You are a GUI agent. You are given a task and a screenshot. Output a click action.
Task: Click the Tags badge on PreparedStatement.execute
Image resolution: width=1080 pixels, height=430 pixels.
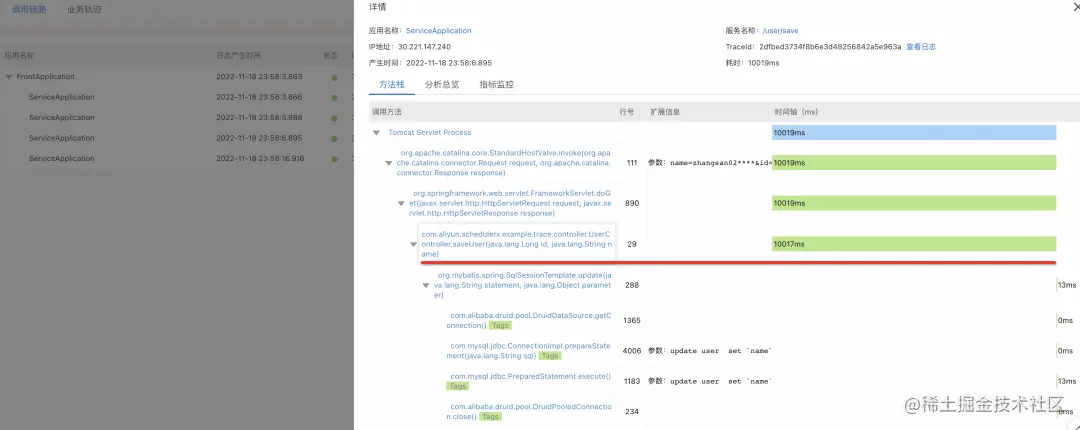click(x=458, y=386)
